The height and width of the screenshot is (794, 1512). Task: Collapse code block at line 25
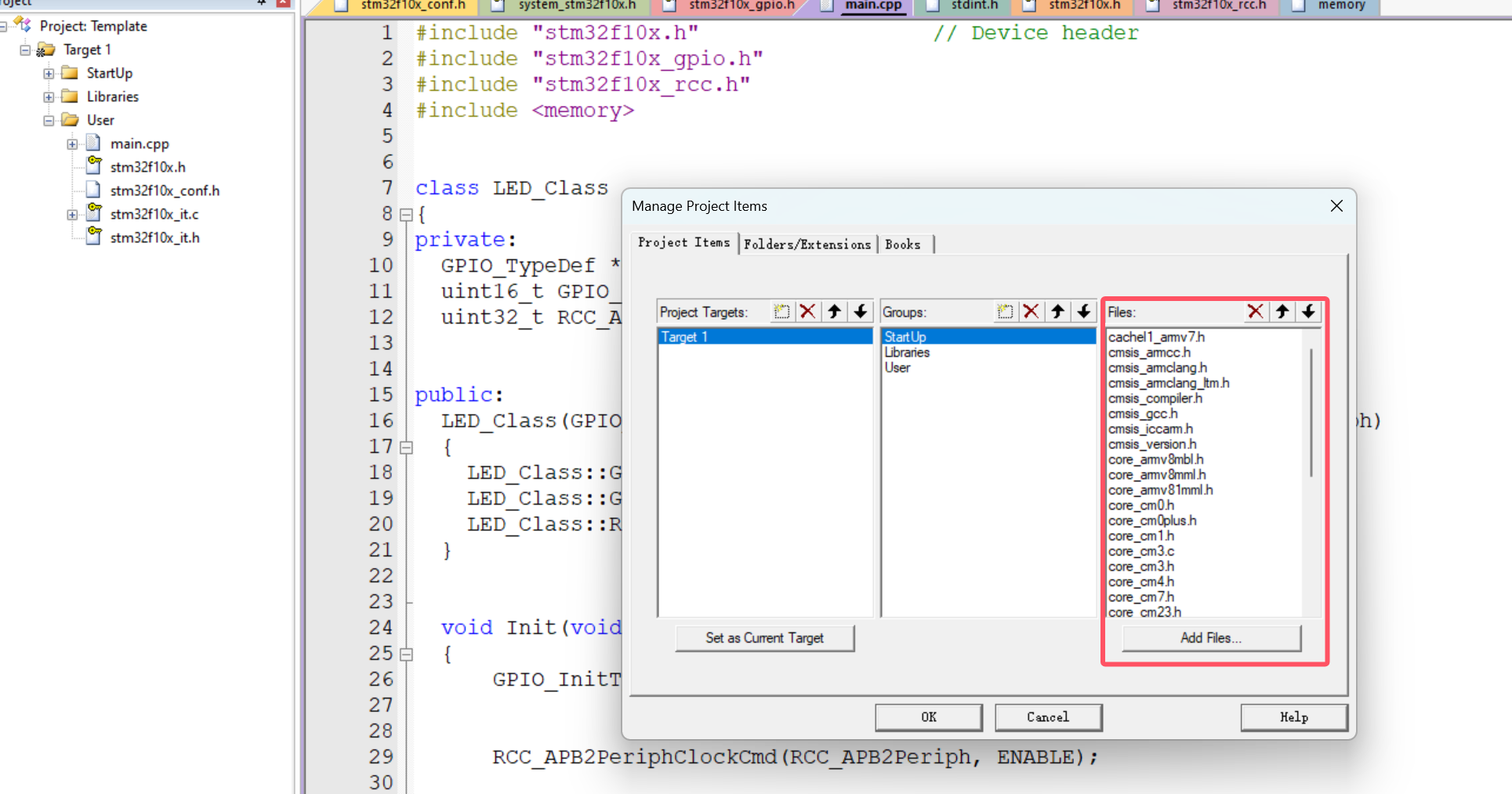click(x=406, y=654)
